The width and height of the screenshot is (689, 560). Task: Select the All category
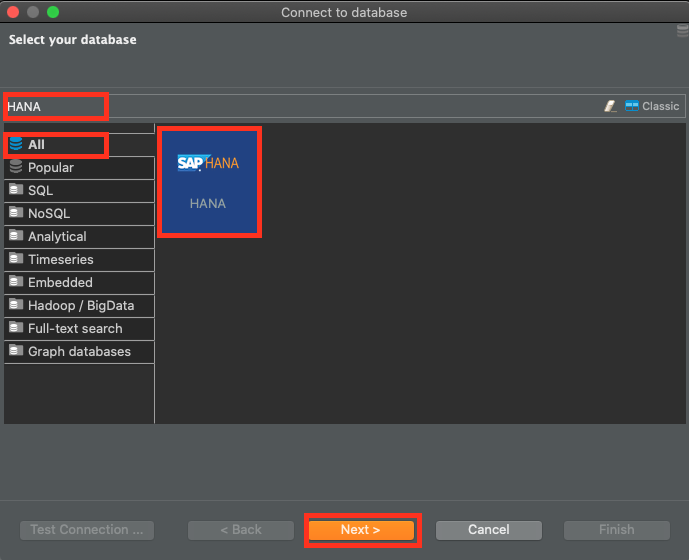coord(79,145)
